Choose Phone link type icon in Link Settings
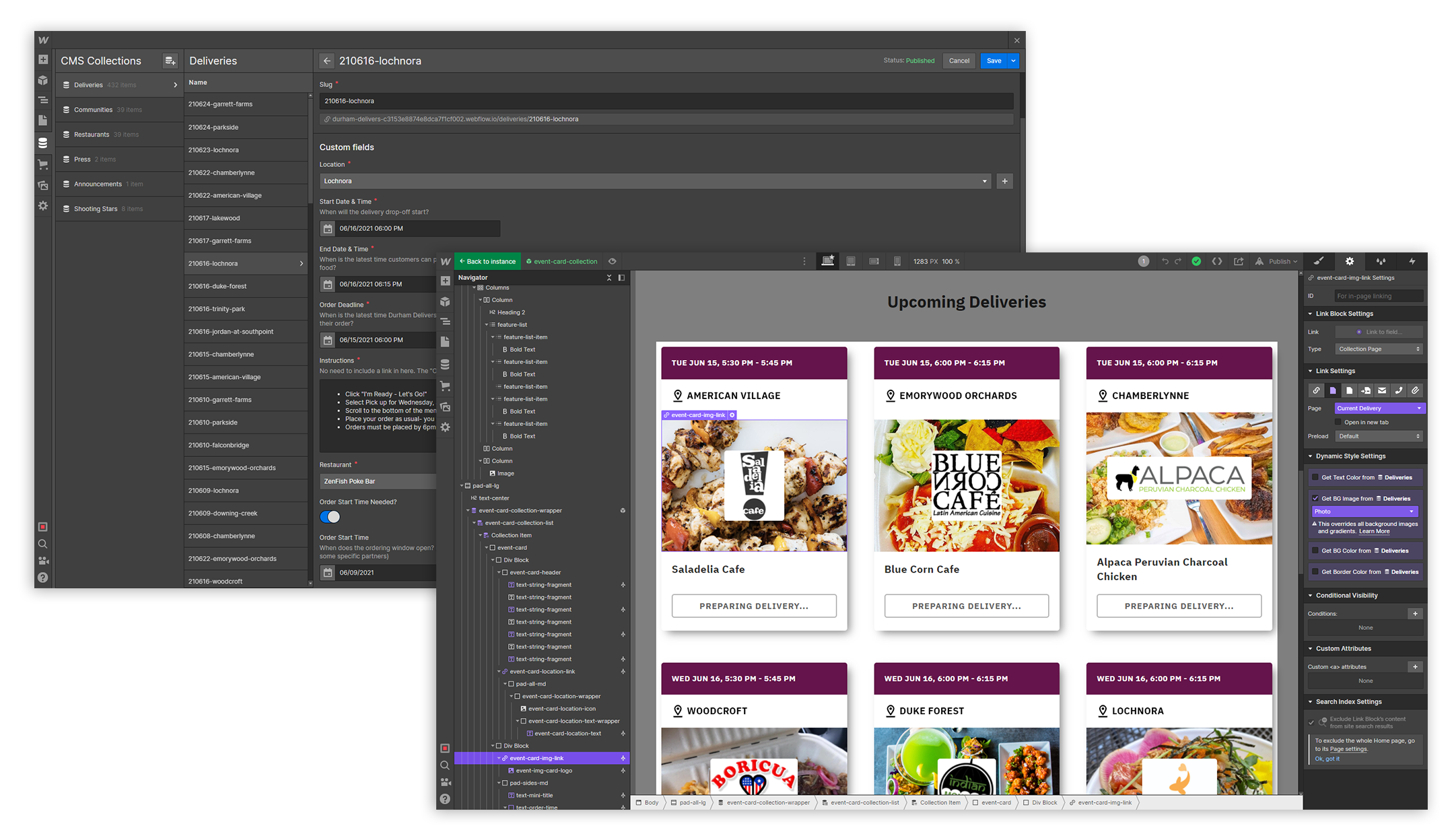This screenshot has height=840, width=1452. 1399,390
